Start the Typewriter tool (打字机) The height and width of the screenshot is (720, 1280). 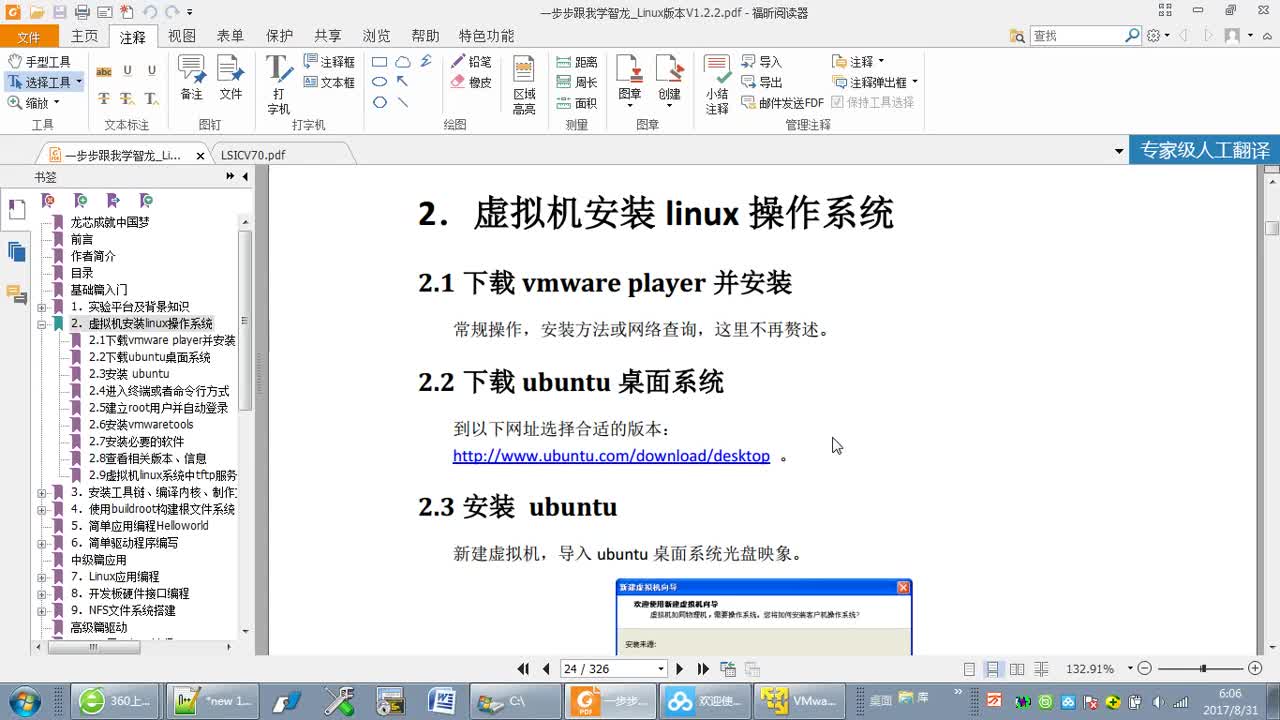pos(279,85)
